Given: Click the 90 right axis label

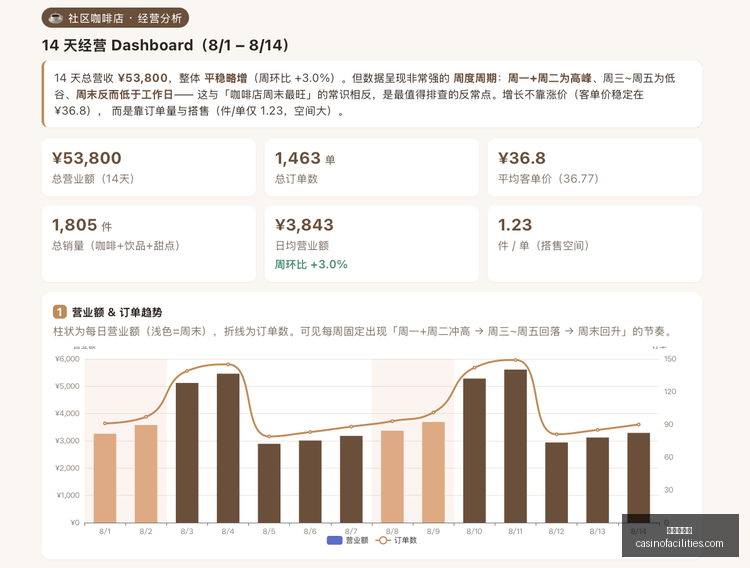Looking at the screenshot, I should [669, 424].
